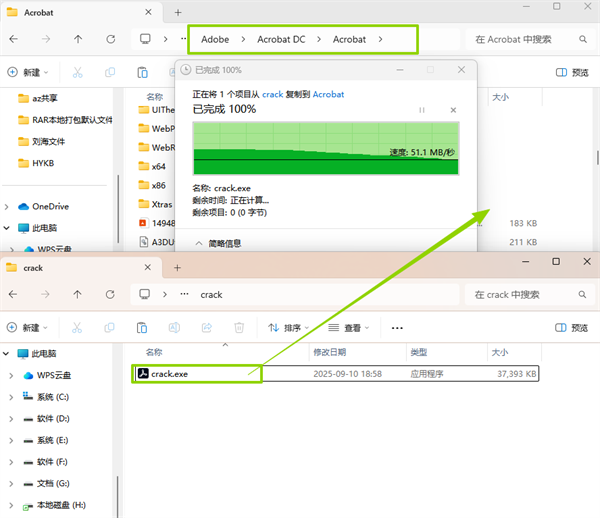600x518 pixels.
Task: Go up one folder in Acrobat window
Action: (78, 39)
